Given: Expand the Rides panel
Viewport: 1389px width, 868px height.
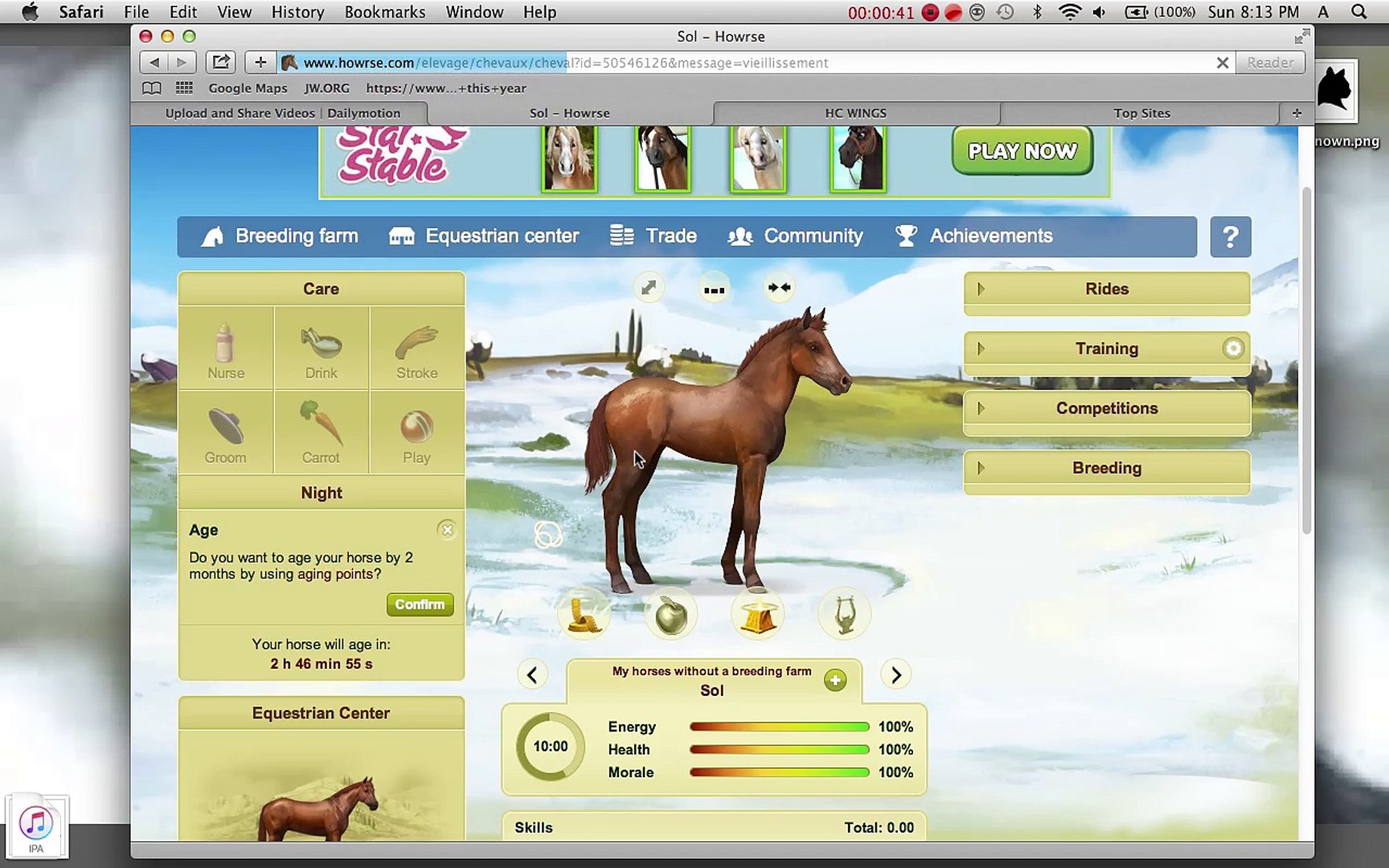Looking at the screenshot, I should 1107,289.
